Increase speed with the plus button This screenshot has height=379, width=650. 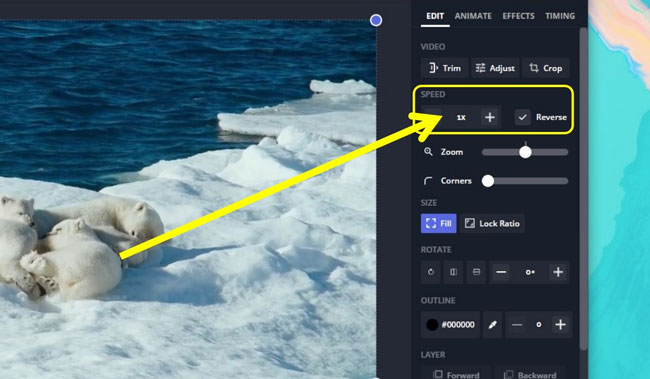tap(490, 117)
